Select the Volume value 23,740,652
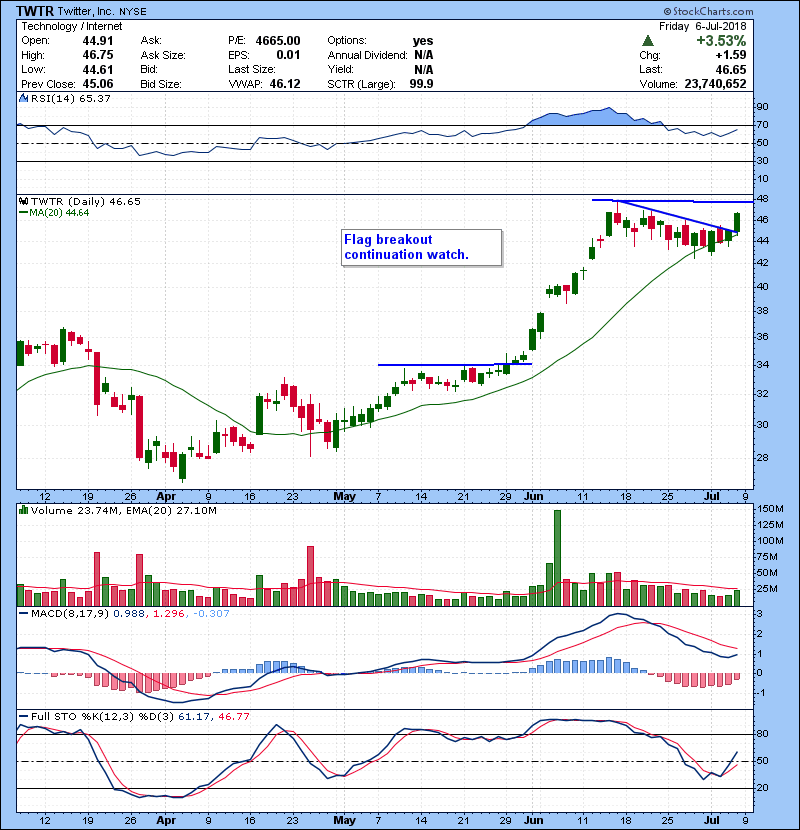The width and height of the screenshot is (800, 830). [x=715, y=84]
